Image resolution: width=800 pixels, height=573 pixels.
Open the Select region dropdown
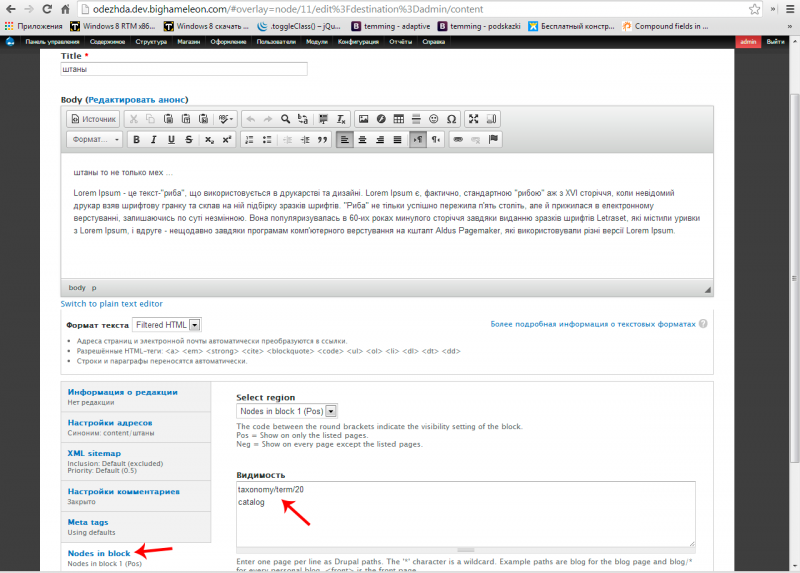(287, 411)
